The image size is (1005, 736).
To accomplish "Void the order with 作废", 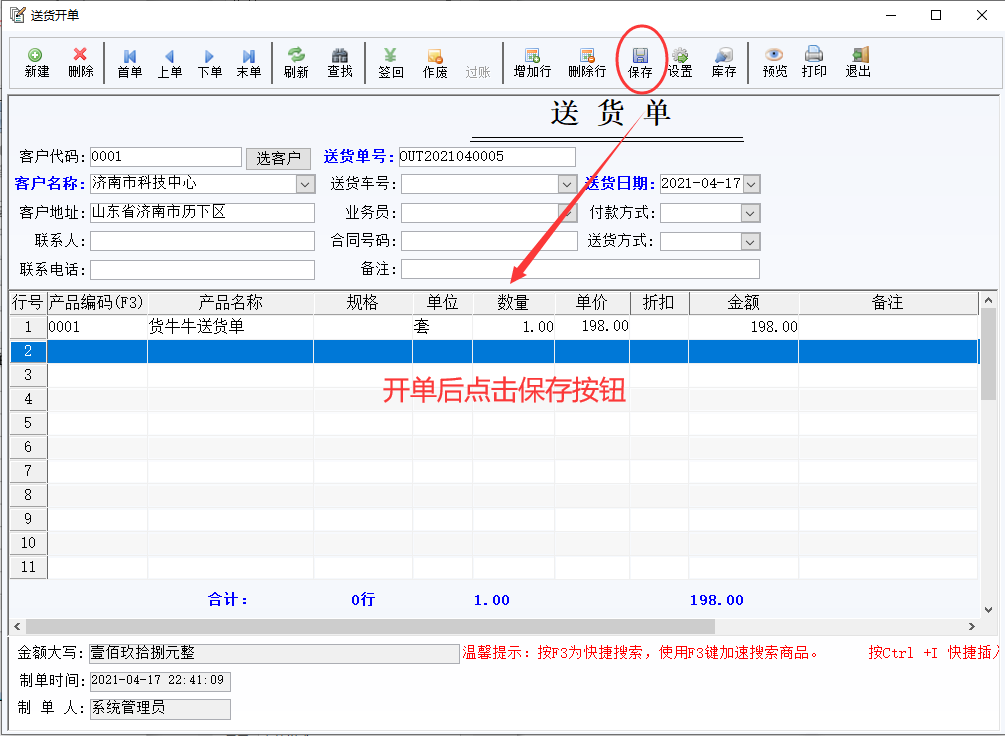I will [435, 63].
